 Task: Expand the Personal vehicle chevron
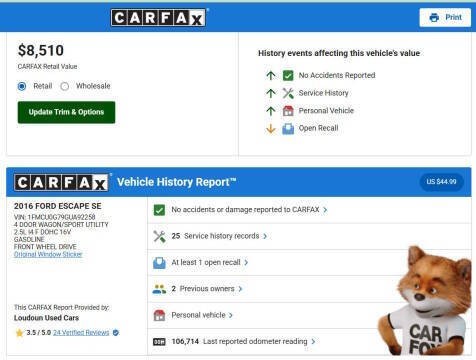(x=231, y=315)
